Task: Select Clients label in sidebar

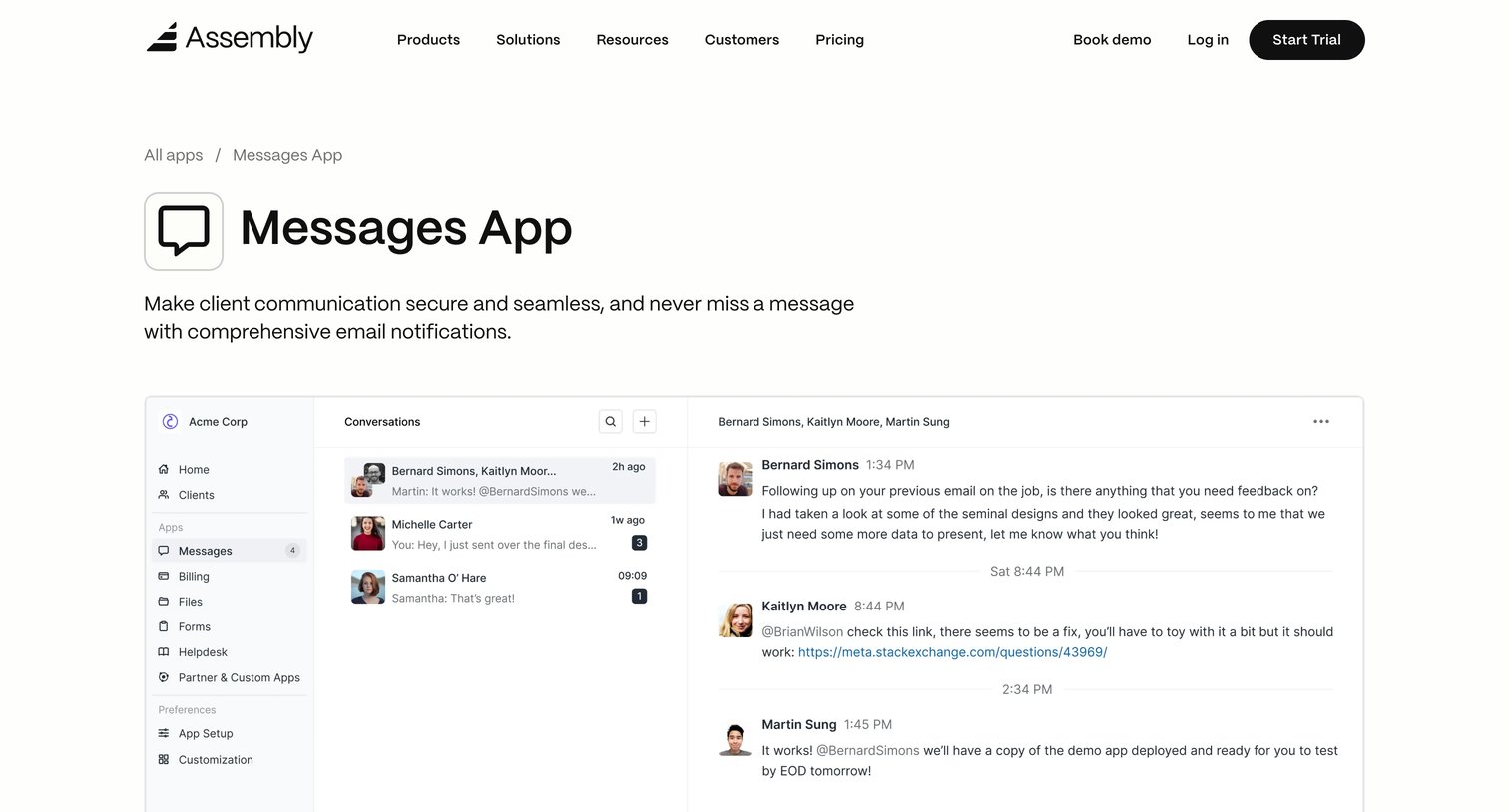Action: pos(196,495)
